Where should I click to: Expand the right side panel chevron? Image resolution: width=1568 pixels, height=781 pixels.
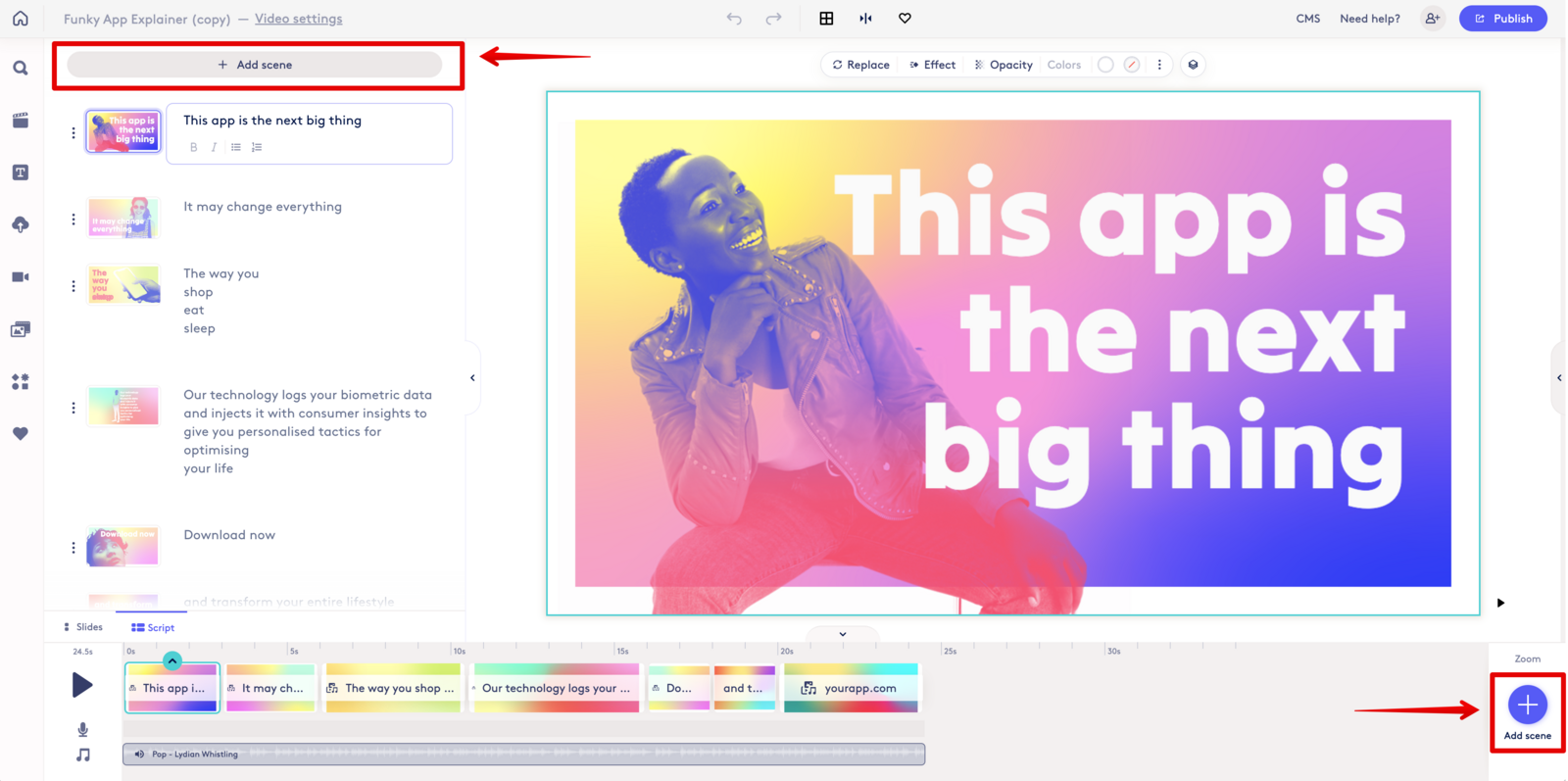click(x=1559, y=378)
